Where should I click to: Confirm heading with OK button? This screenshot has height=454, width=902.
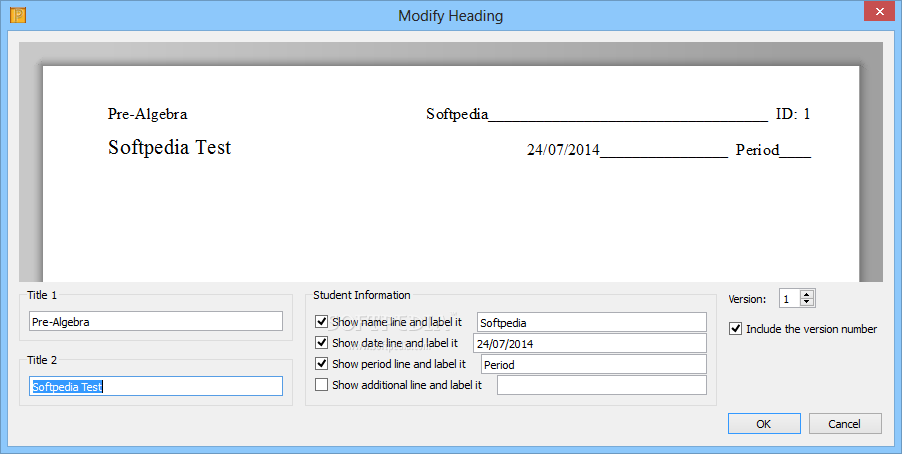[x=764, y=424]
